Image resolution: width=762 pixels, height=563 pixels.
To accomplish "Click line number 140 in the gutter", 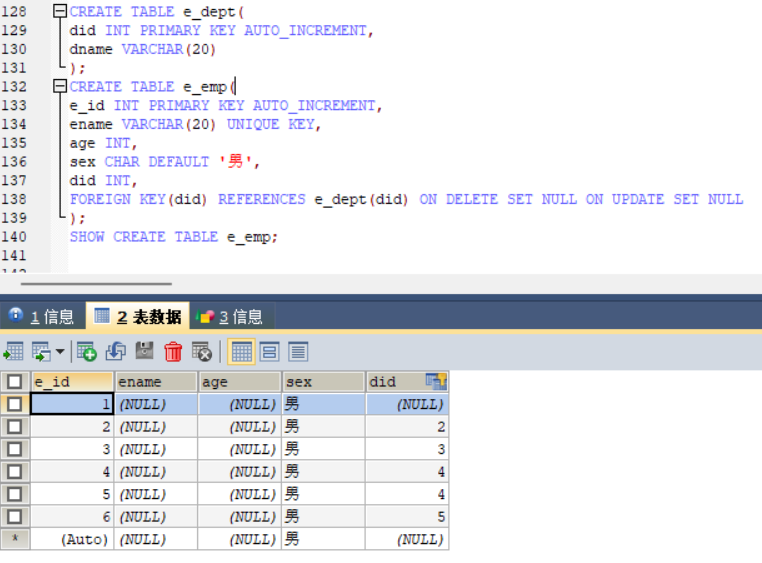I will (x=14, y=237).
